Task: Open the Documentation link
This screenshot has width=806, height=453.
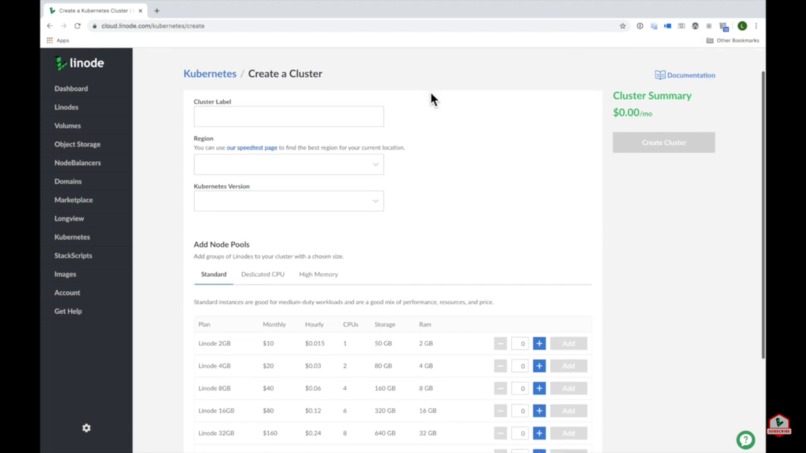Action: (691, 75)
